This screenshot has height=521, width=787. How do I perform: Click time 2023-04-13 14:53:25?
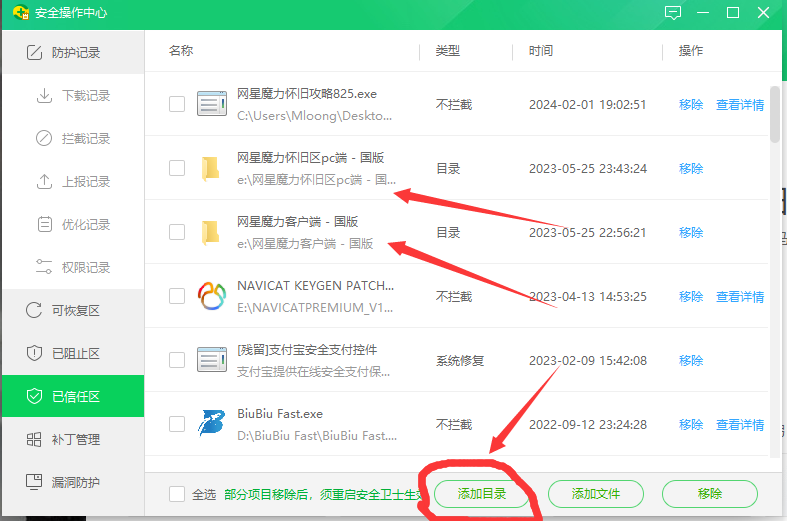(587, 297)
